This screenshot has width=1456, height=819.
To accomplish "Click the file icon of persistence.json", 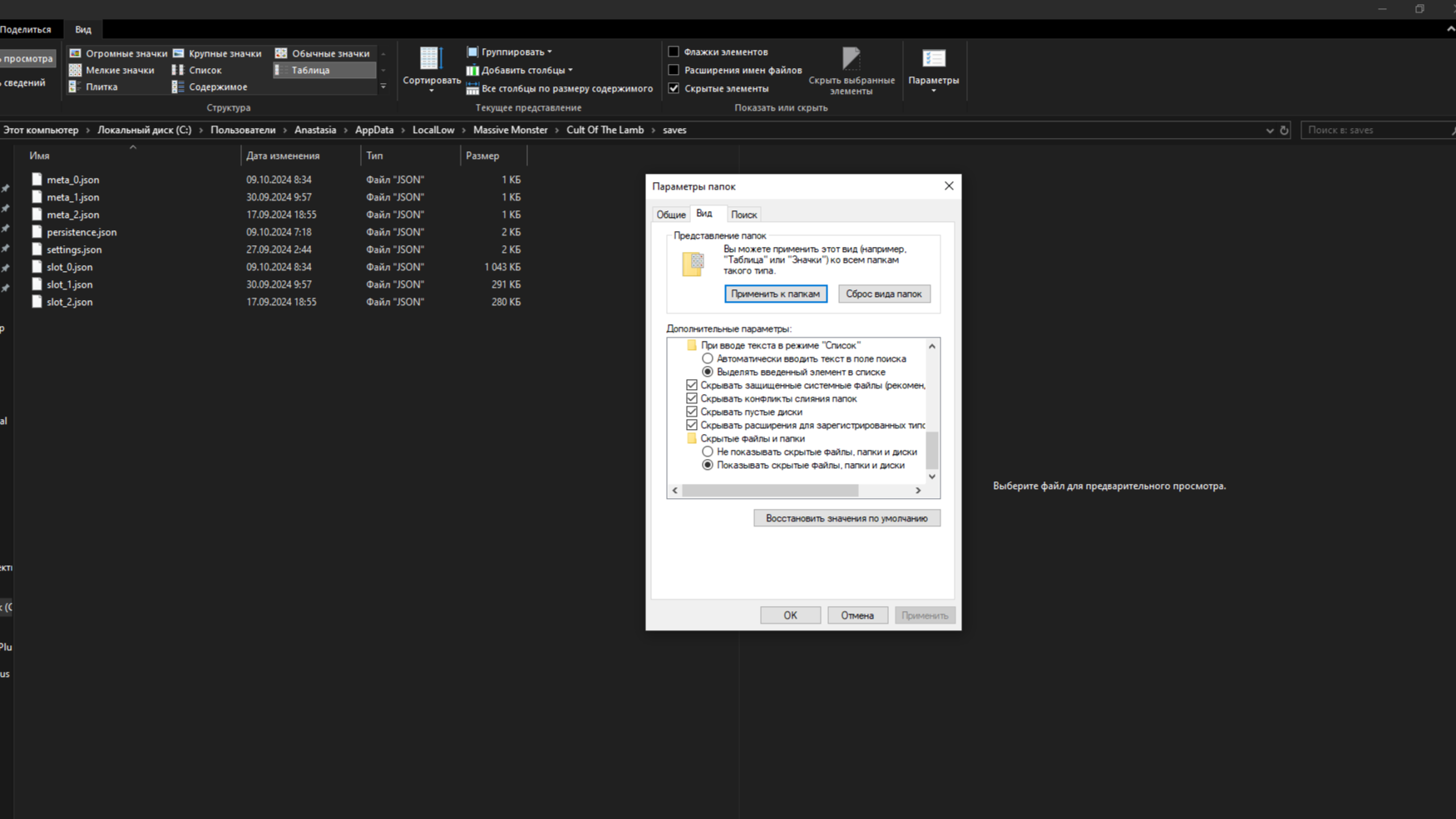I will coord(37,232).
